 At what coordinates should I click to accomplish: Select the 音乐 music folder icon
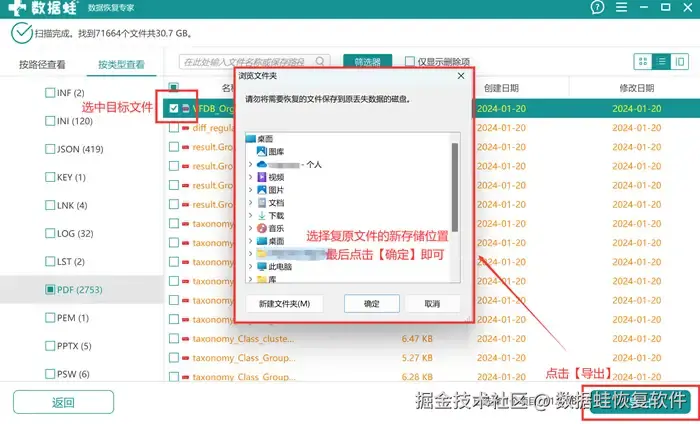(x=262, y=228)
